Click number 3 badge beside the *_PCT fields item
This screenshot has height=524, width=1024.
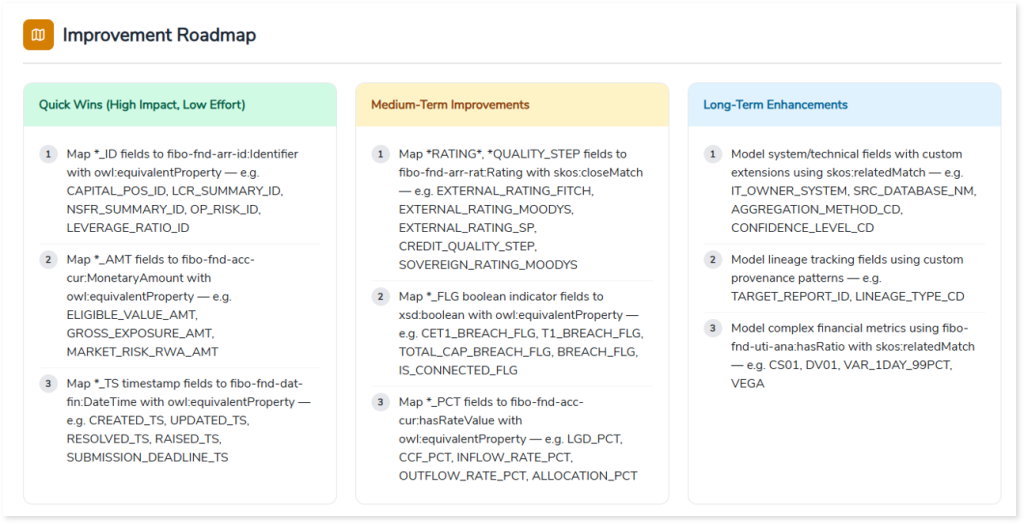click(380, 402)
